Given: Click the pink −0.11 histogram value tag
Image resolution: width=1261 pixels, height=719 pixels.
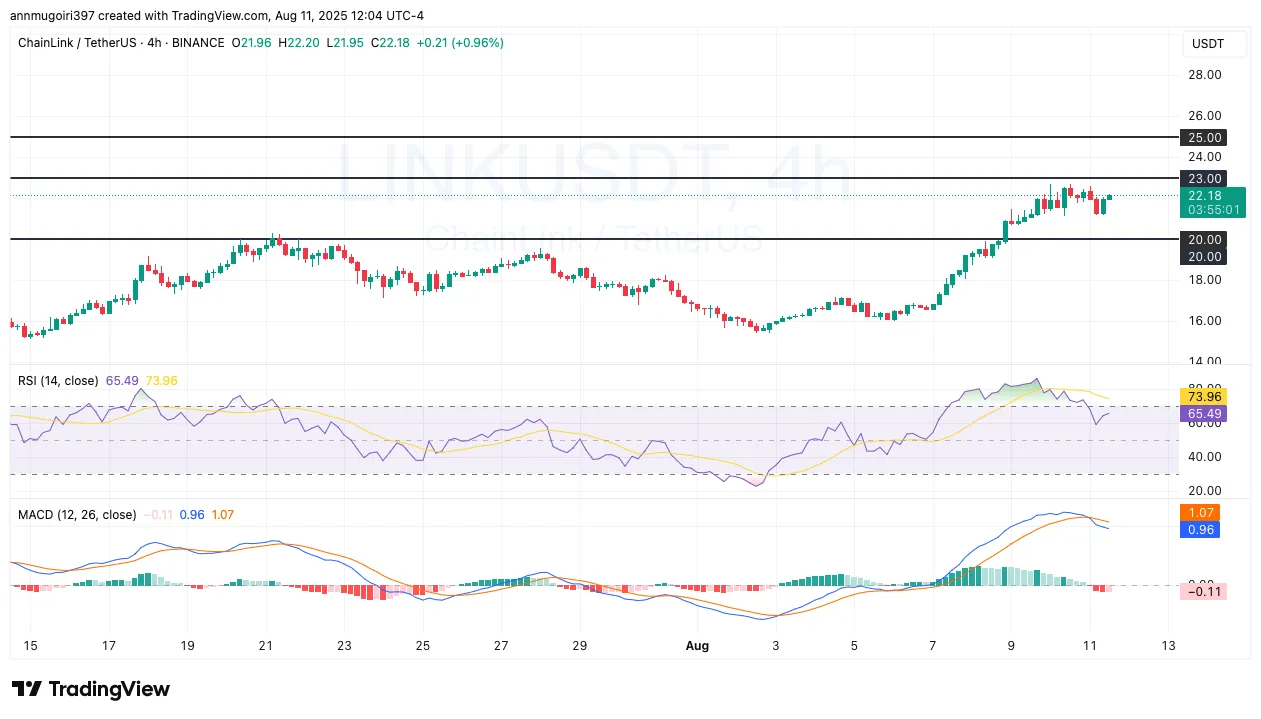Looking at the screenshot, I should (1203, 591).
